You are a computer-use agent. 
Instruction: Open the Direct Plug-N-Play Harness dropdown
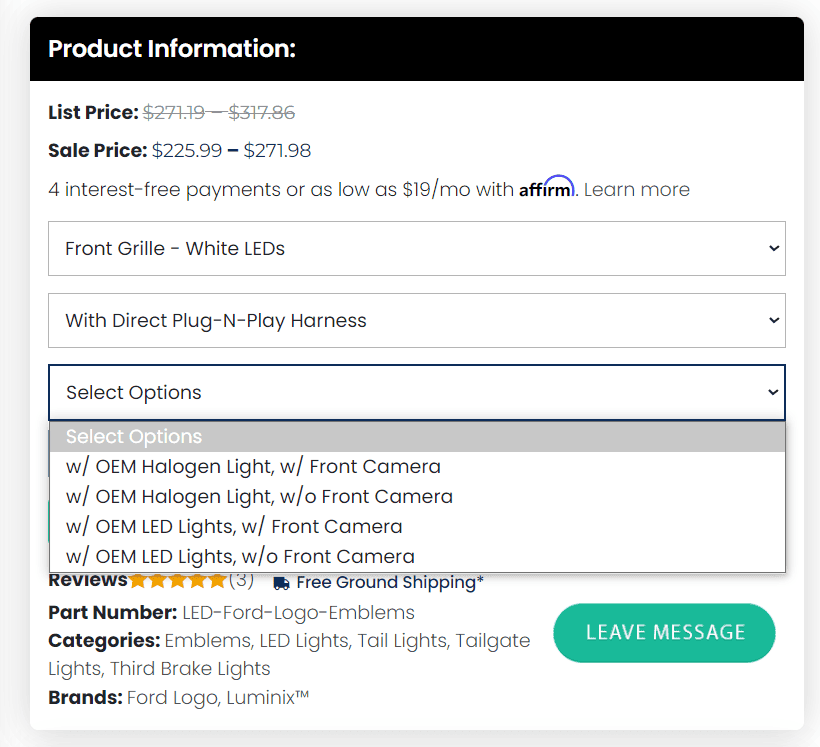pos(416,321)
